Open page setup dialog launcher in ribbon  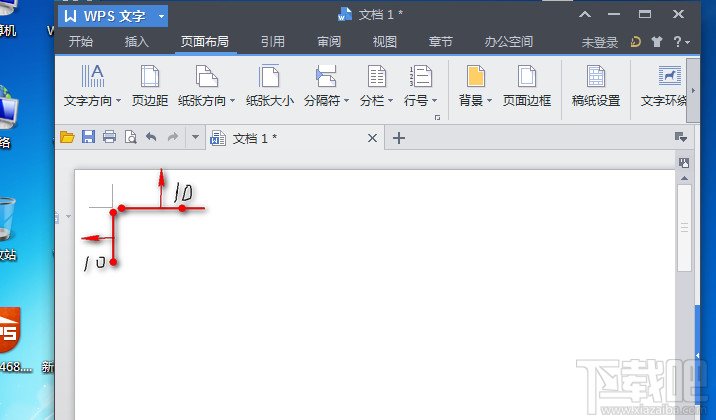pyautogui.click(x=437, y=118)
